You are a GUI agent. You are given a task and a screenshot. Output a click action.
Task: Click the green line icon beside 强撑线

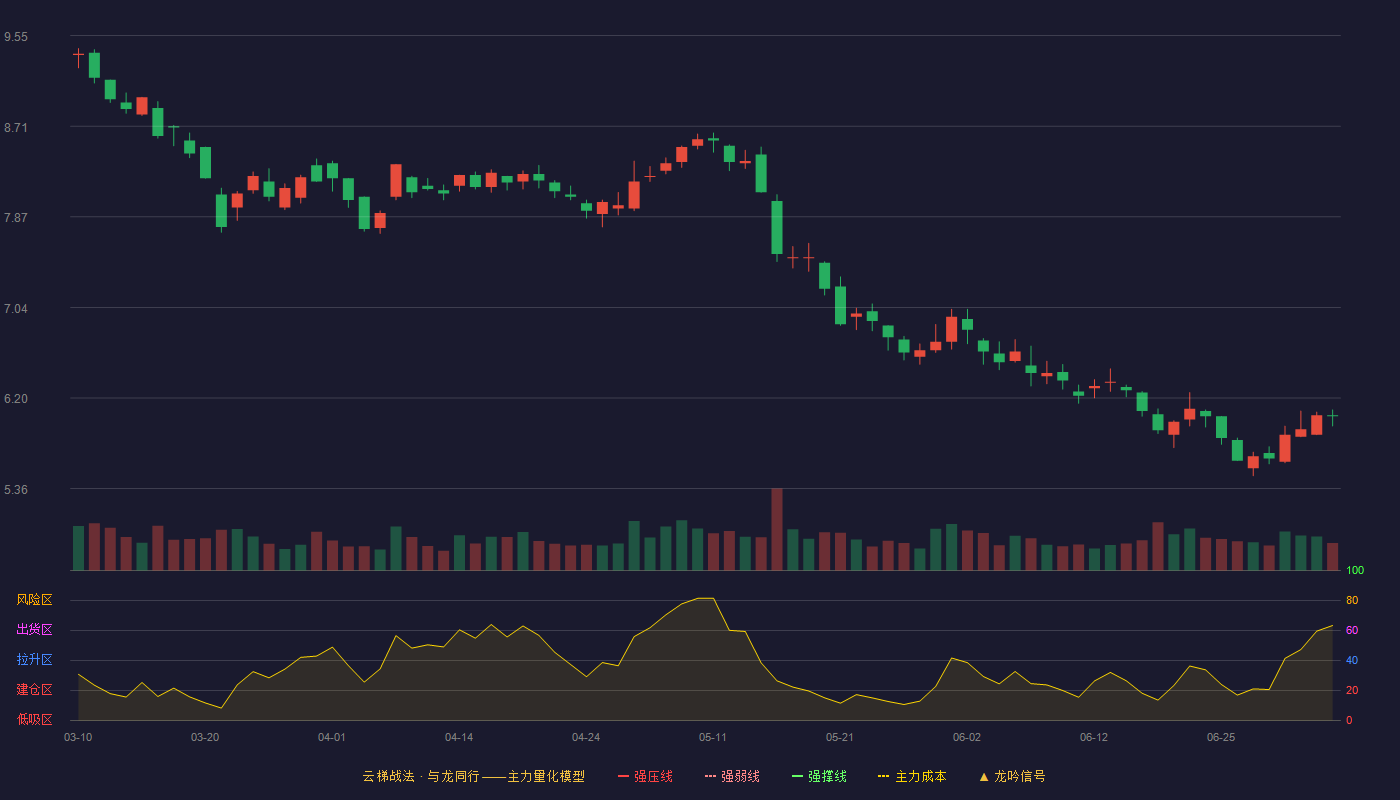pos(797,776)
